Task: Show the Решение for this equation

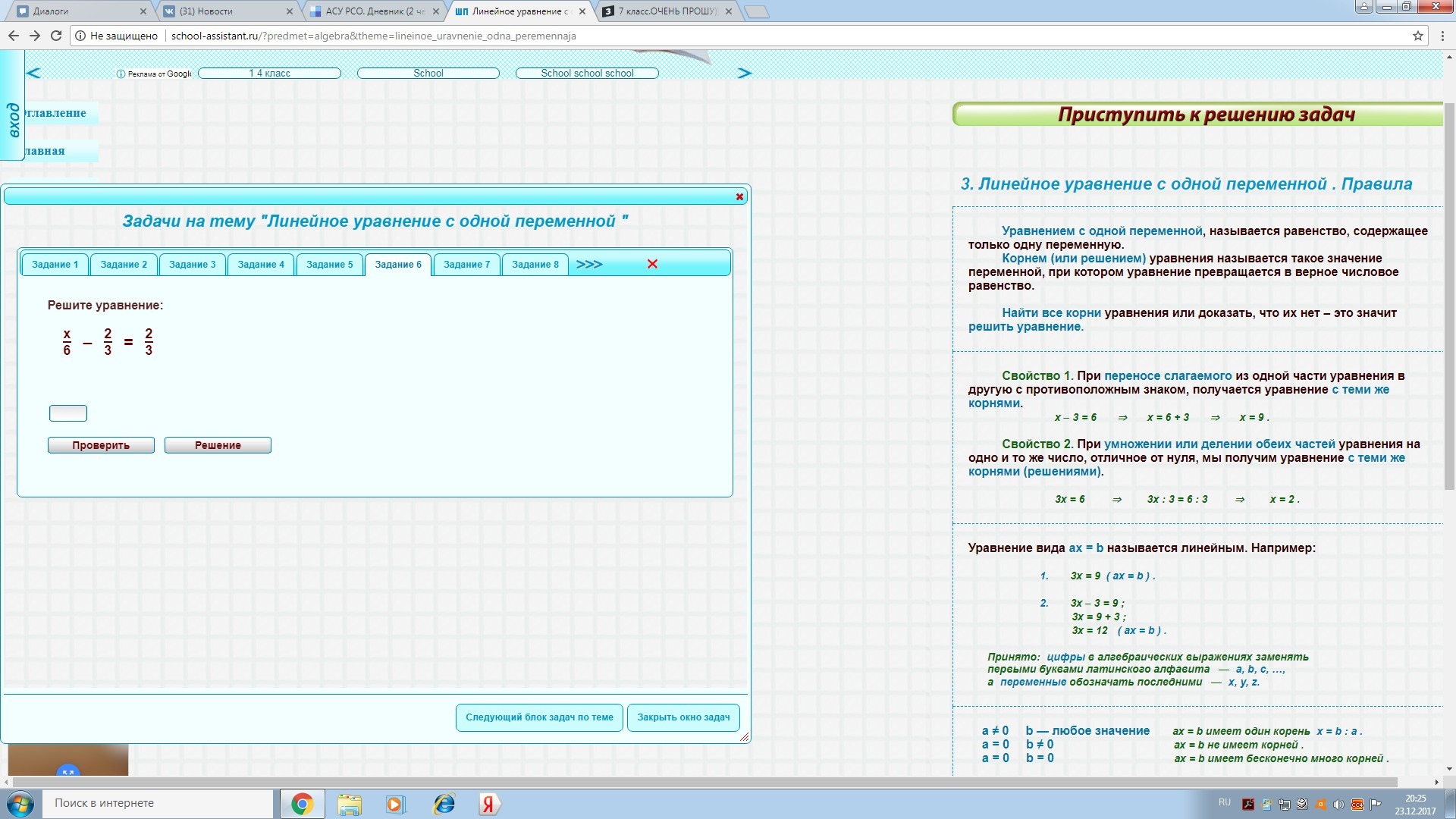Action: pos(218,445)
